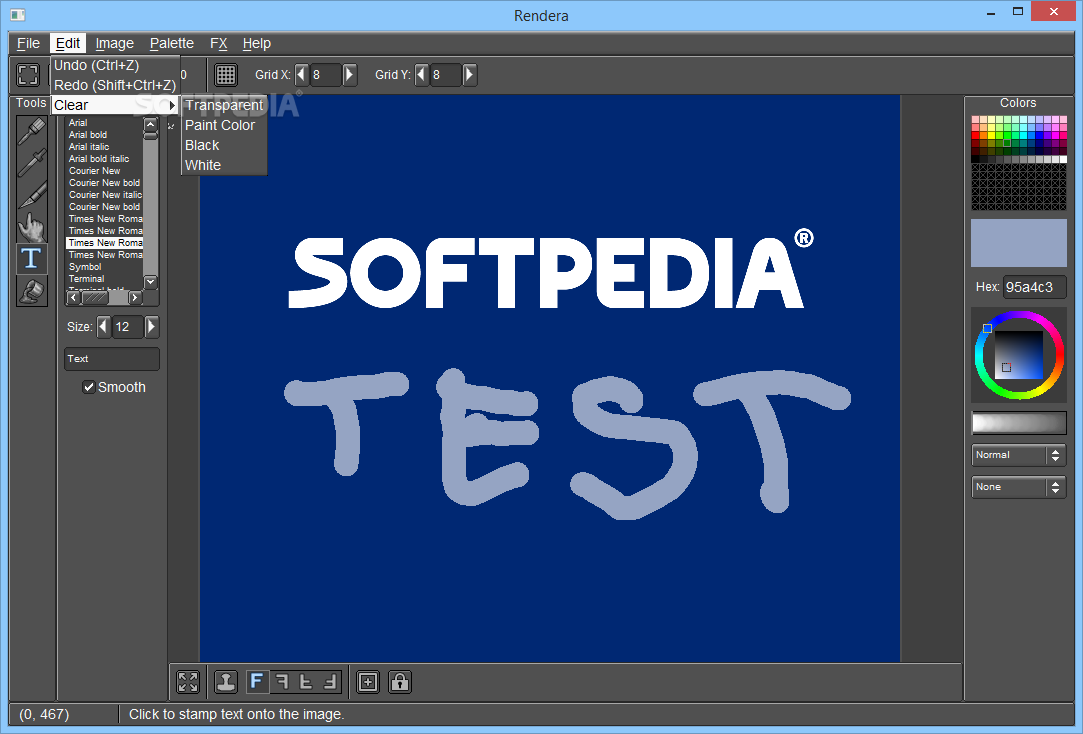Increase text Size with right arrow

click(152, 327)
